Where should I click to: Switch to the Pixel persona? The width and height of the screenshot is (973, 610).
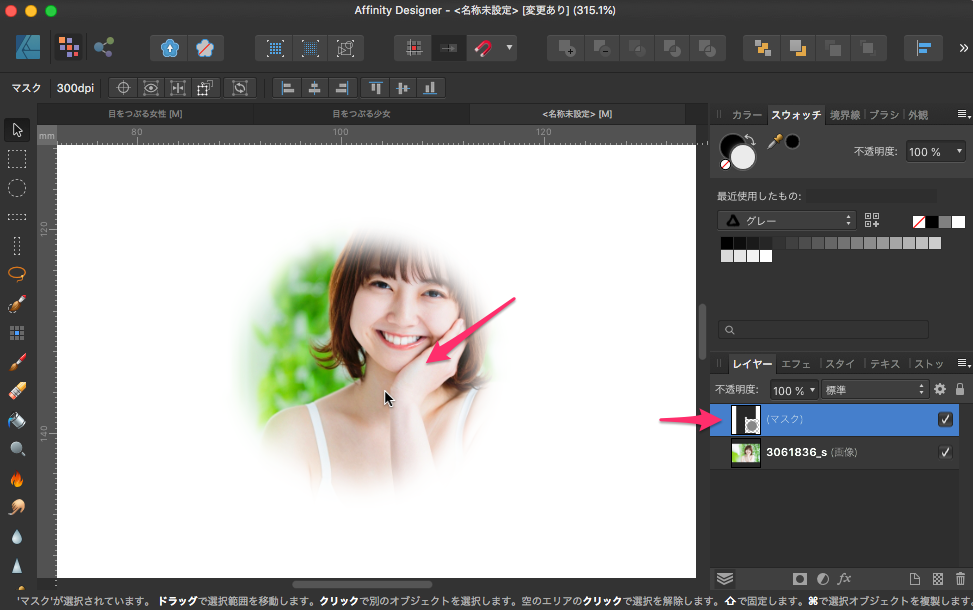coord(68,47)
